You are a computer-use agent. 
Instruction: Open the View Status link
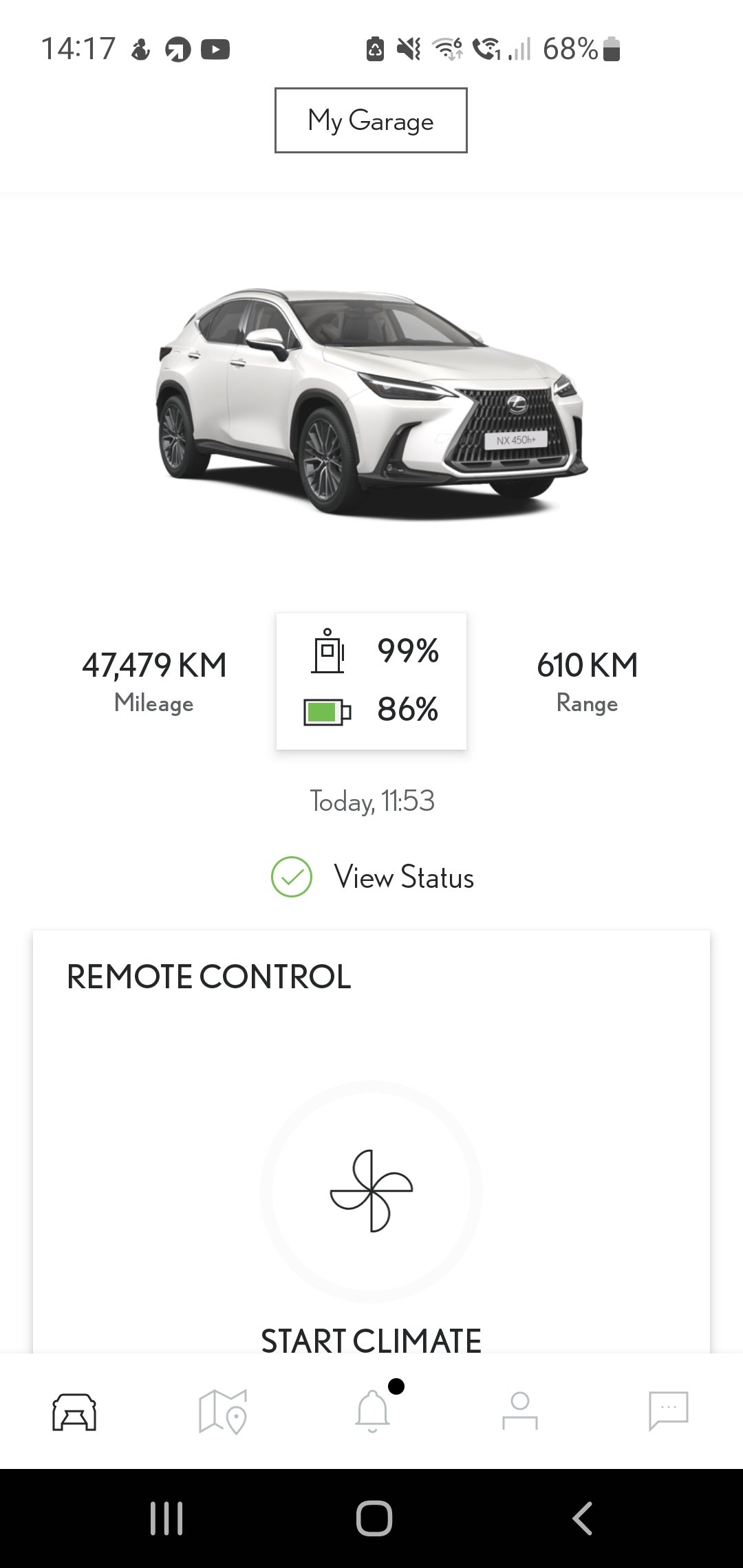[404, 878]
